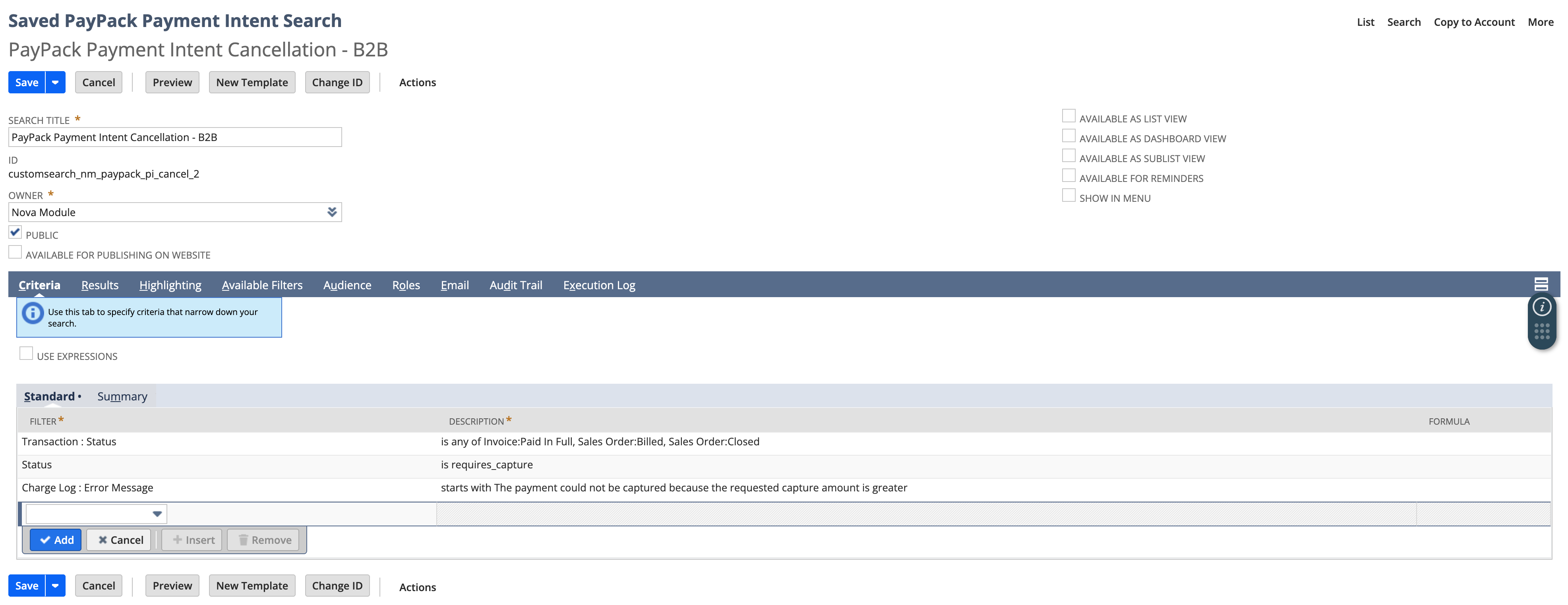The width and height of the screenshot is (1568, 605).
Task: Open the bottom Actions menu
Action: click(x=417, y=588)
